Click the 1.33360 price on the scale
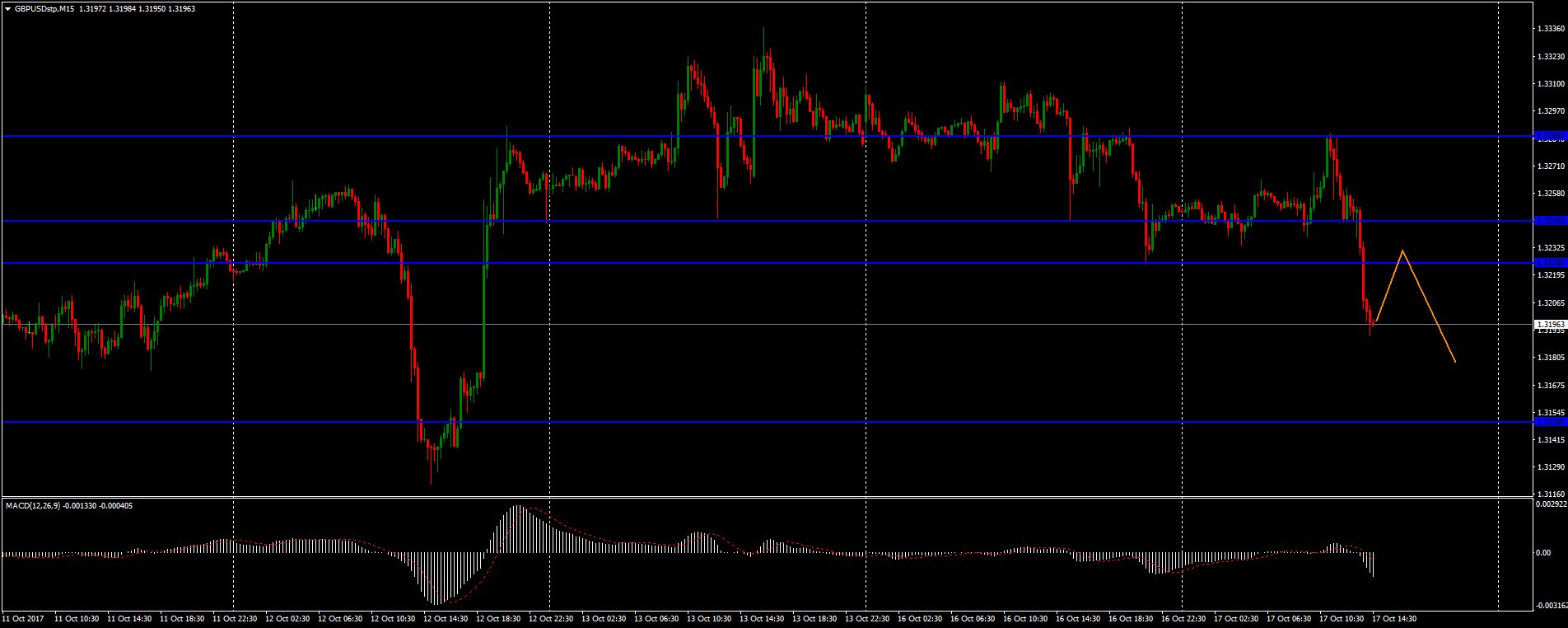 (1551, 29)
